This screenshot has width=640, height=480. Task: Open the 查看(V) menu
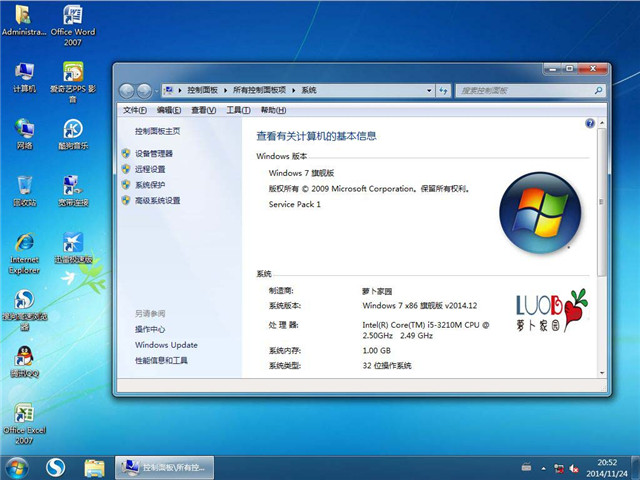pos(203,110)
